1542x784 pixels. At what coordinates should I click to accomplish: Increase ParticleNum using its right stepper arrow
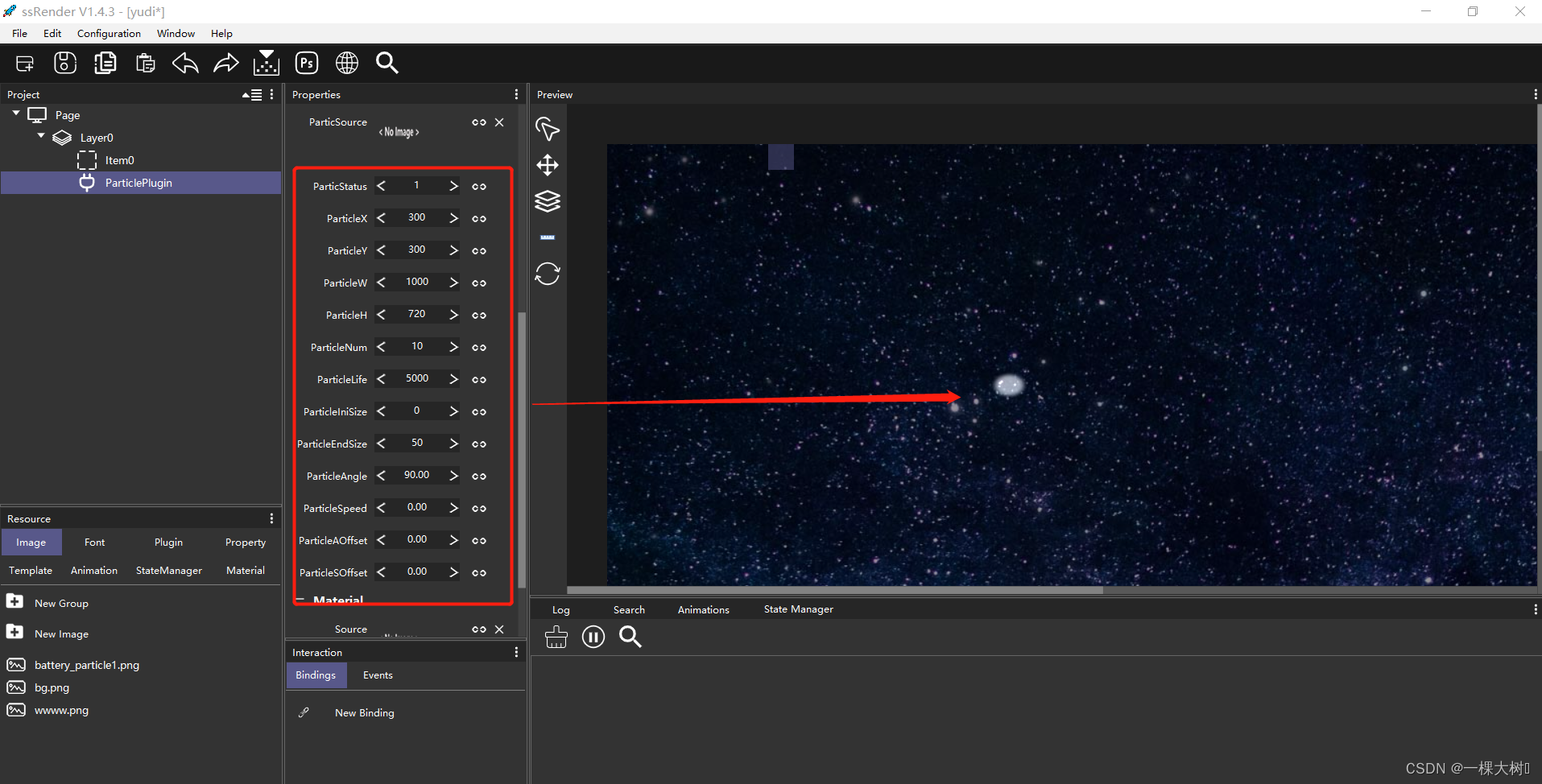tap(453, 347)
